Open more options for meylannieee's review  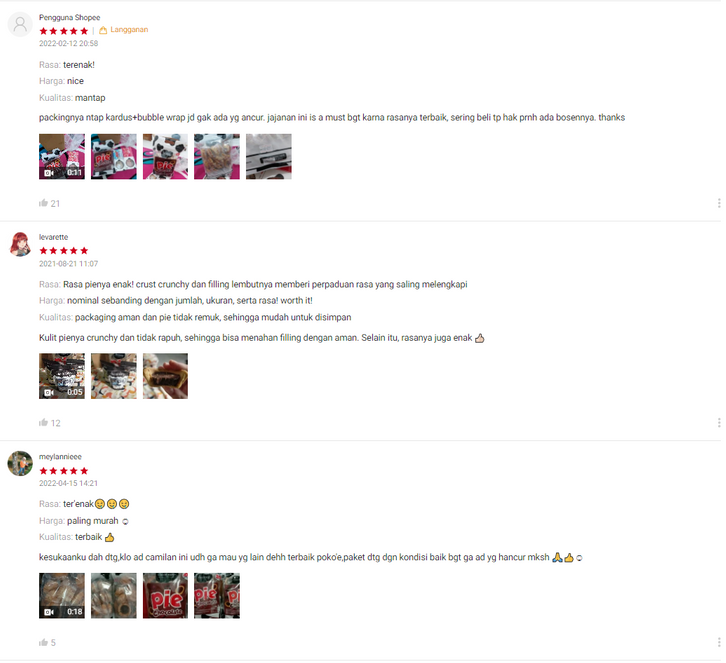[x=719, y=642]
